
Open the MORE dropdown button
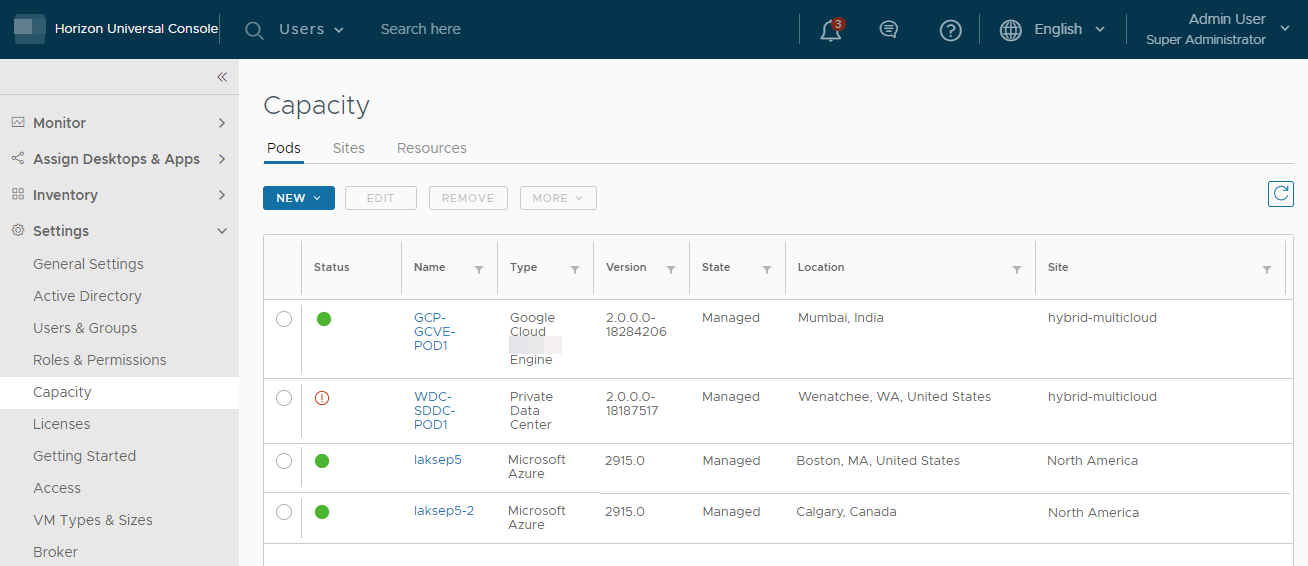[558, 198]
